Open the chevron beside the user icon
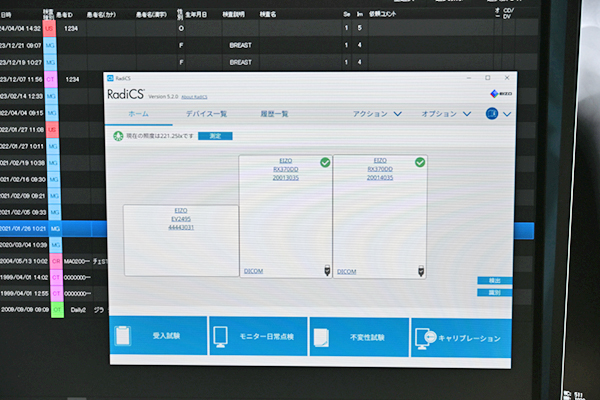Image resolution: width=600 pixels, height=400 pixels. coord(507,115)
